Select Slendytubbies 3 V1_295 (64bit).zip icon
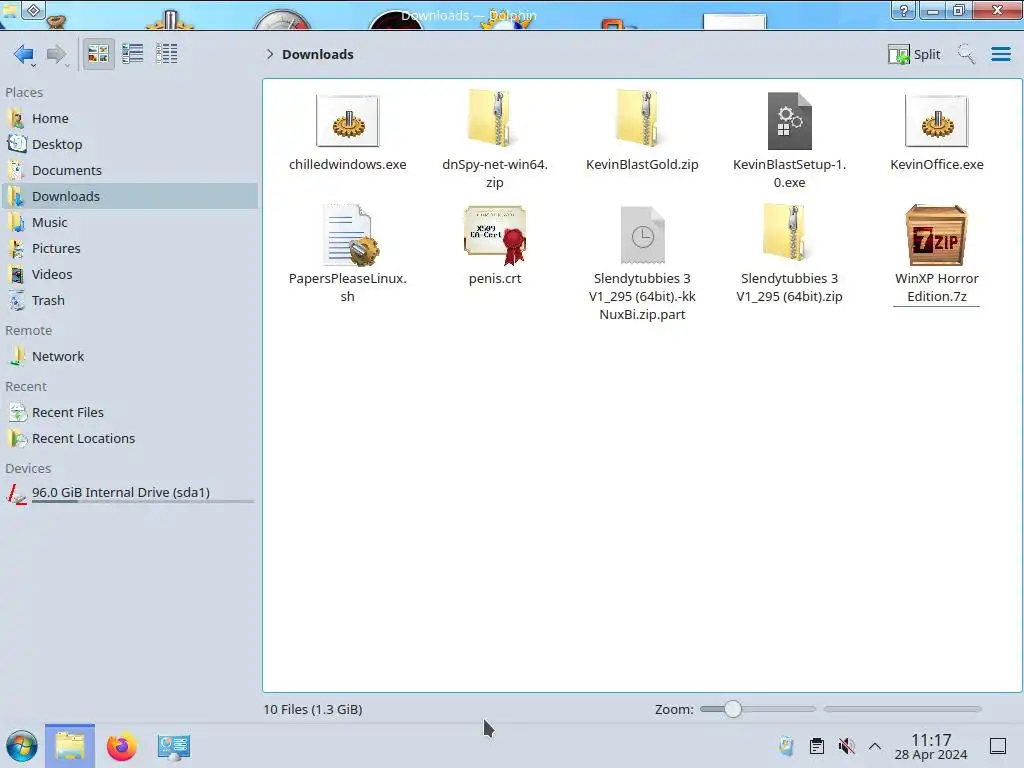1024x768 pixels. (x=790, y=233)
